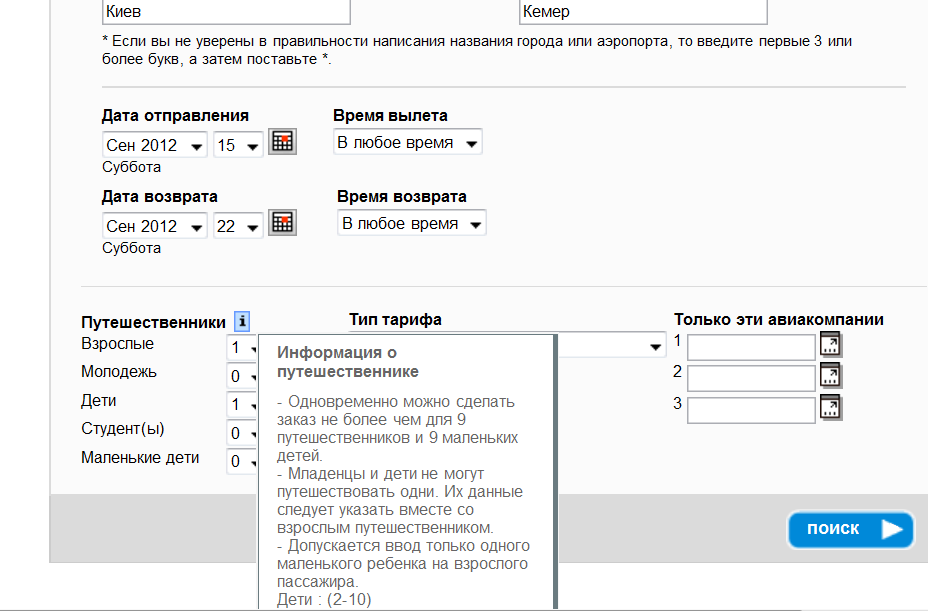Expand the return month dropdown
Screen dimensions: 928x611
[x=155, y=226]
